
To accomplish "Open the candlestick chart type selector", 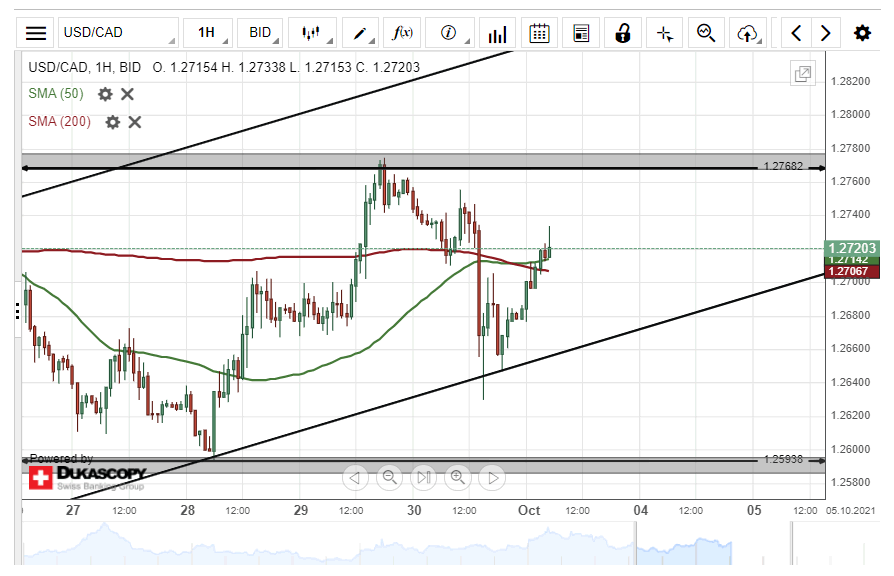I will (x=312, y=33).
